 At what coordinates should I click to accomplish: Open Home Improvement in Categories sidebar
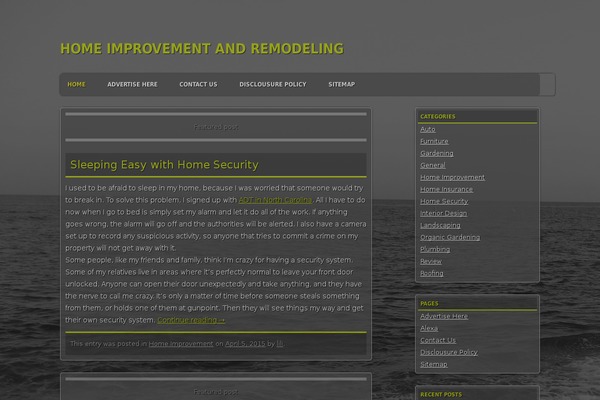tap(452, 177)
